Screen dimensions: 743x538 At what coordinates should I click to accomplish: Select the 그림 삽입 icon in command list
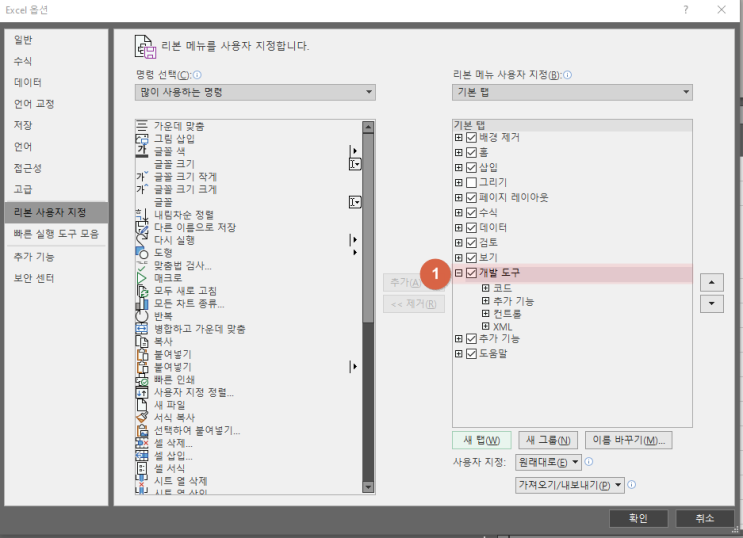[x=142, y=139]
